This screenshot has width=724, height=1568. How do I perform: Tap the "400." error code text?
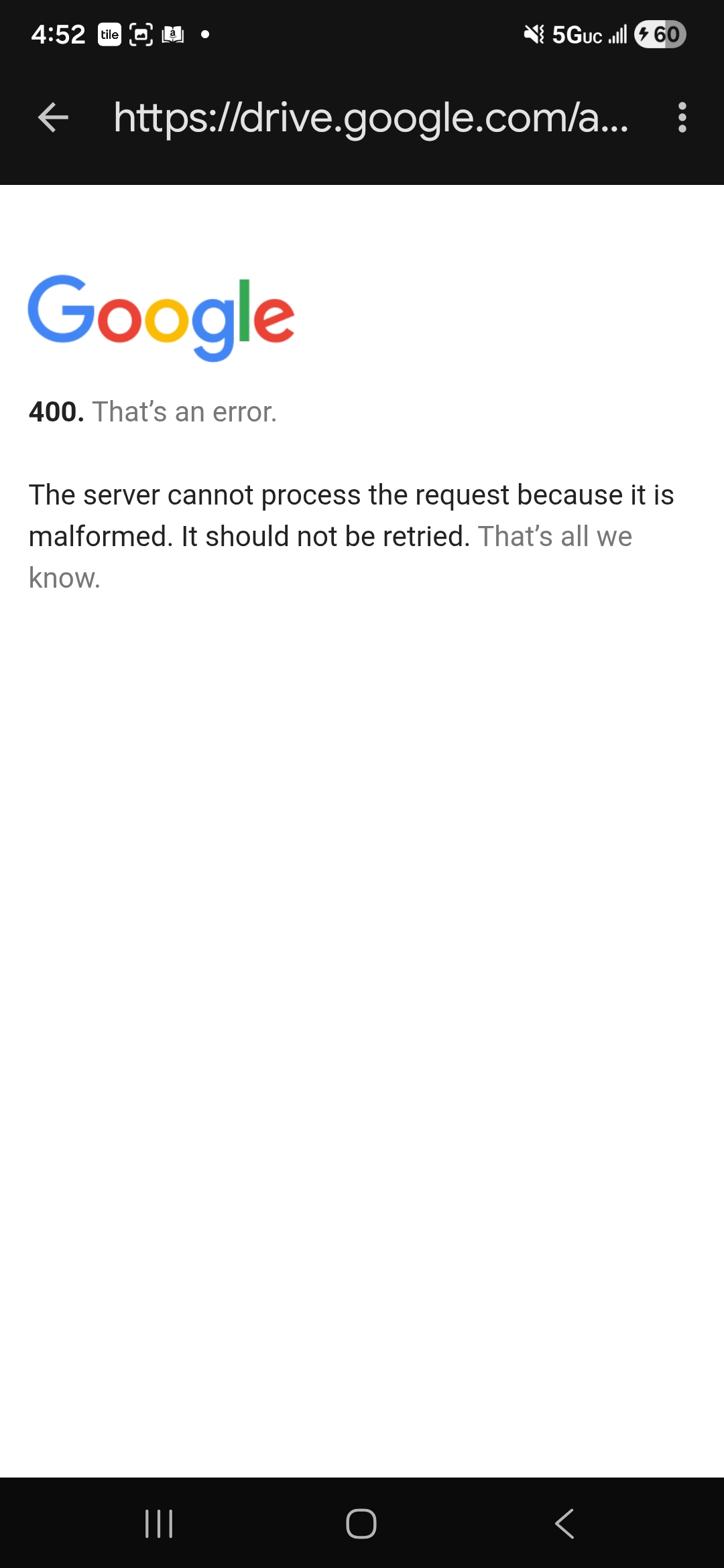[56, 411]
